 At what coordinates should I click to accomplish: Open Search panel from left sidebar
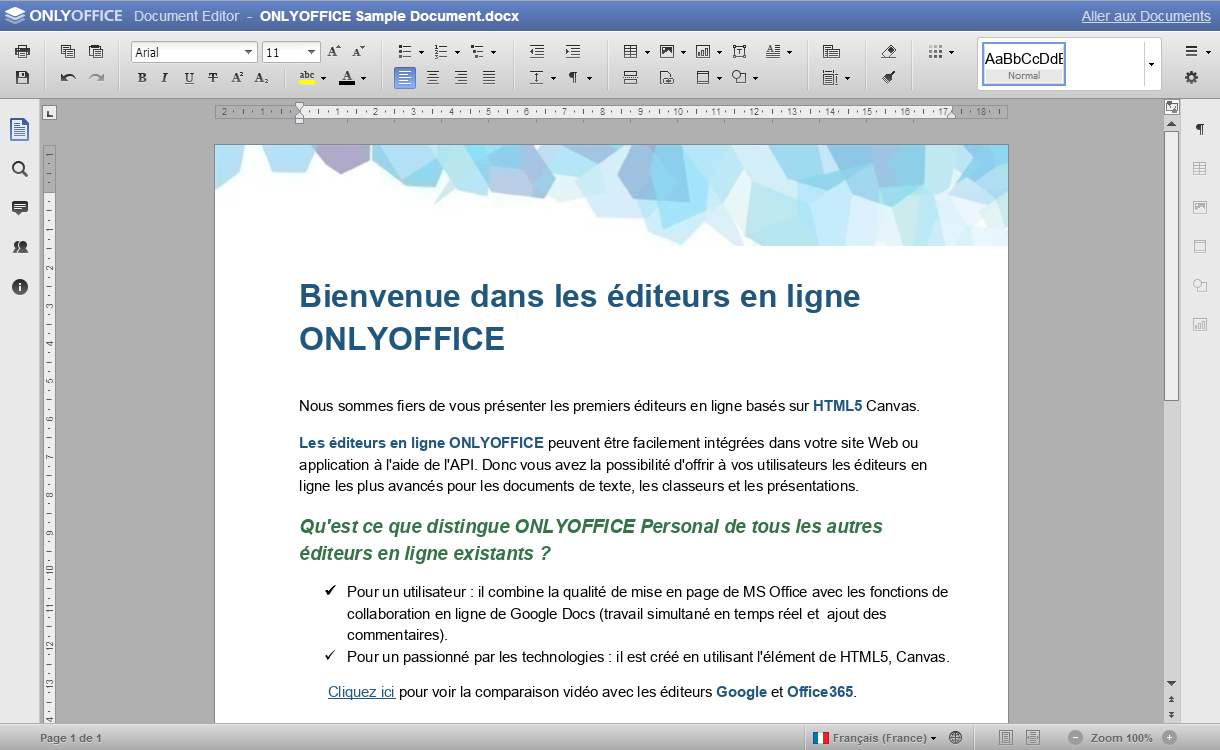[20, 169]
